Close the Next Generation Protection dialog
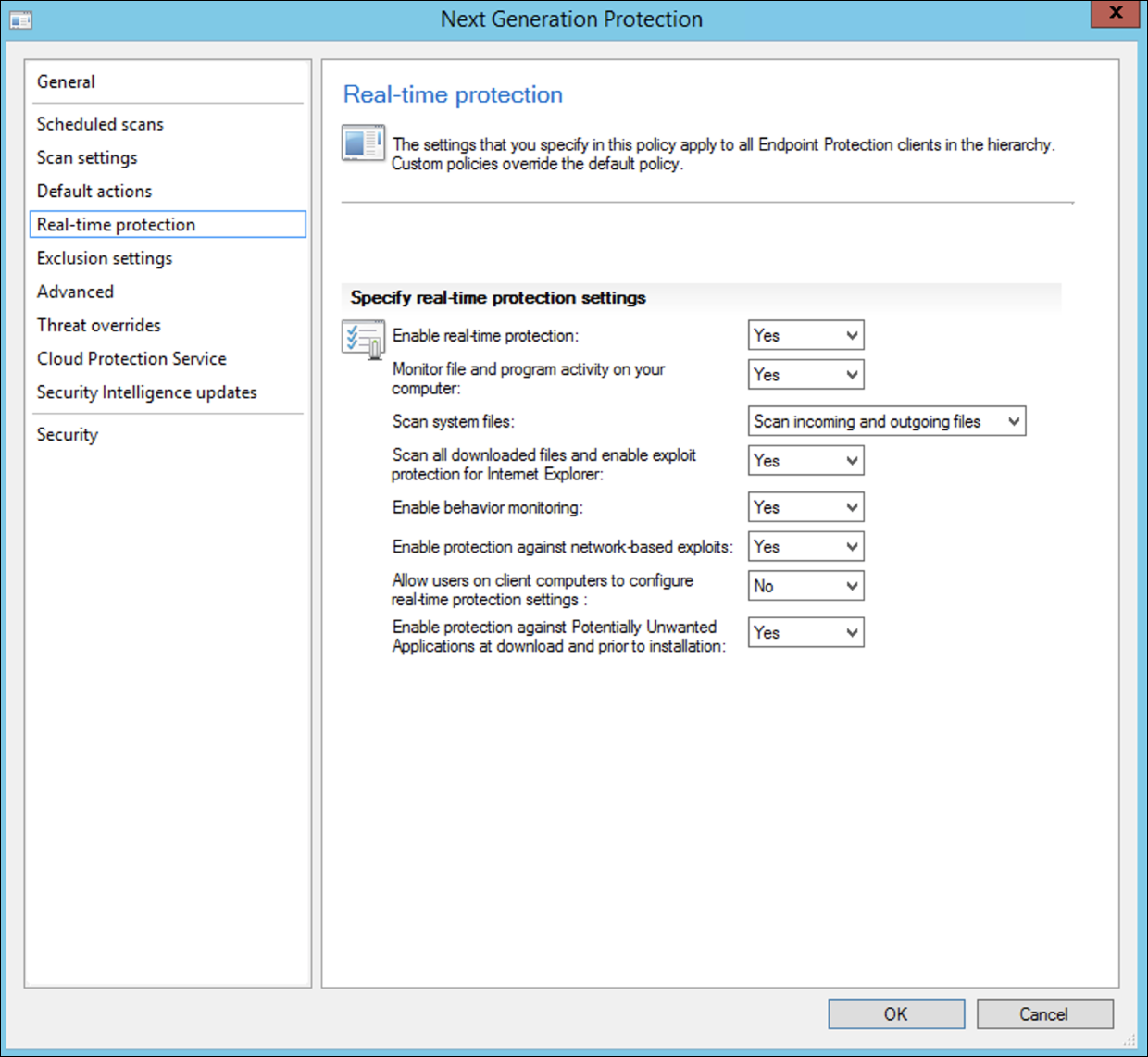 (x=1115, y=14)
